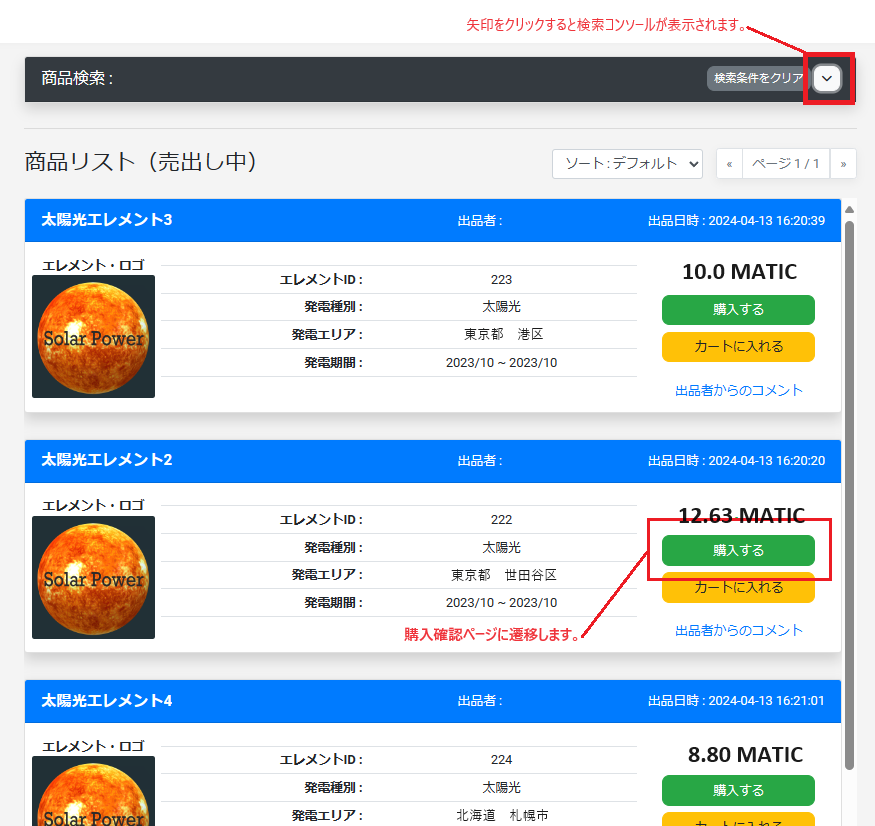
Task: Open 出品者からのコメント for 太陽光エレメント3
Action: click(x=738, y=390)
